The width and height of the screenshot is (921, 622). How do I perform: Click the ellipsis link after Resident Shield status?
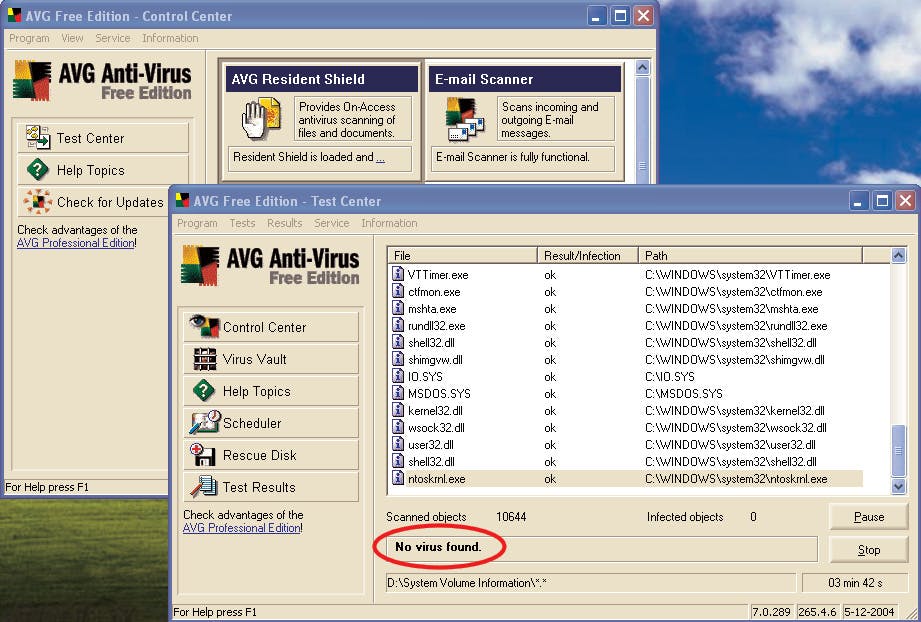coord(380,157)
